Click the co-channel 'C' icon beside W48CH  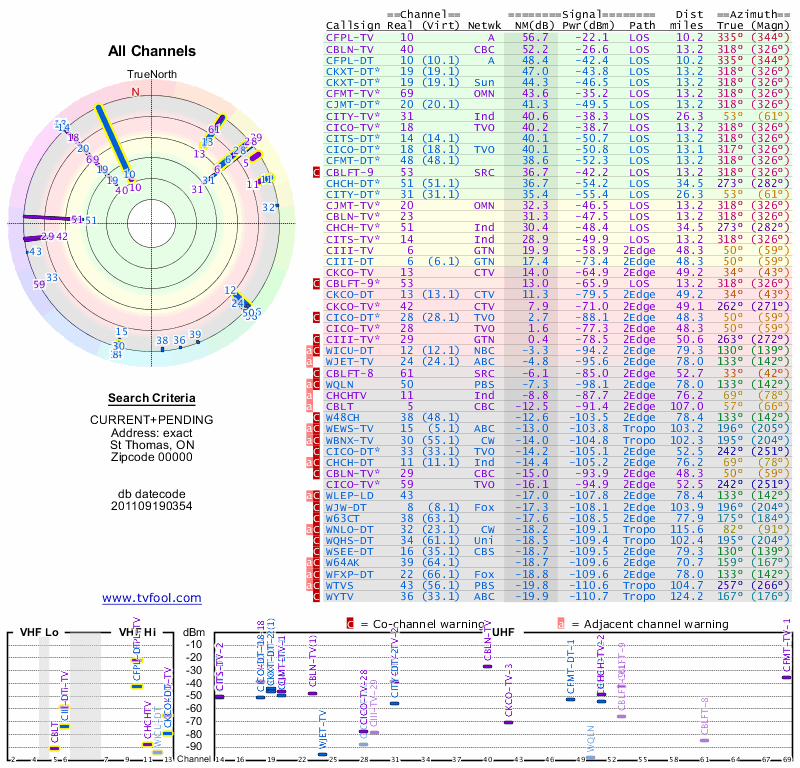click(316, 417)
